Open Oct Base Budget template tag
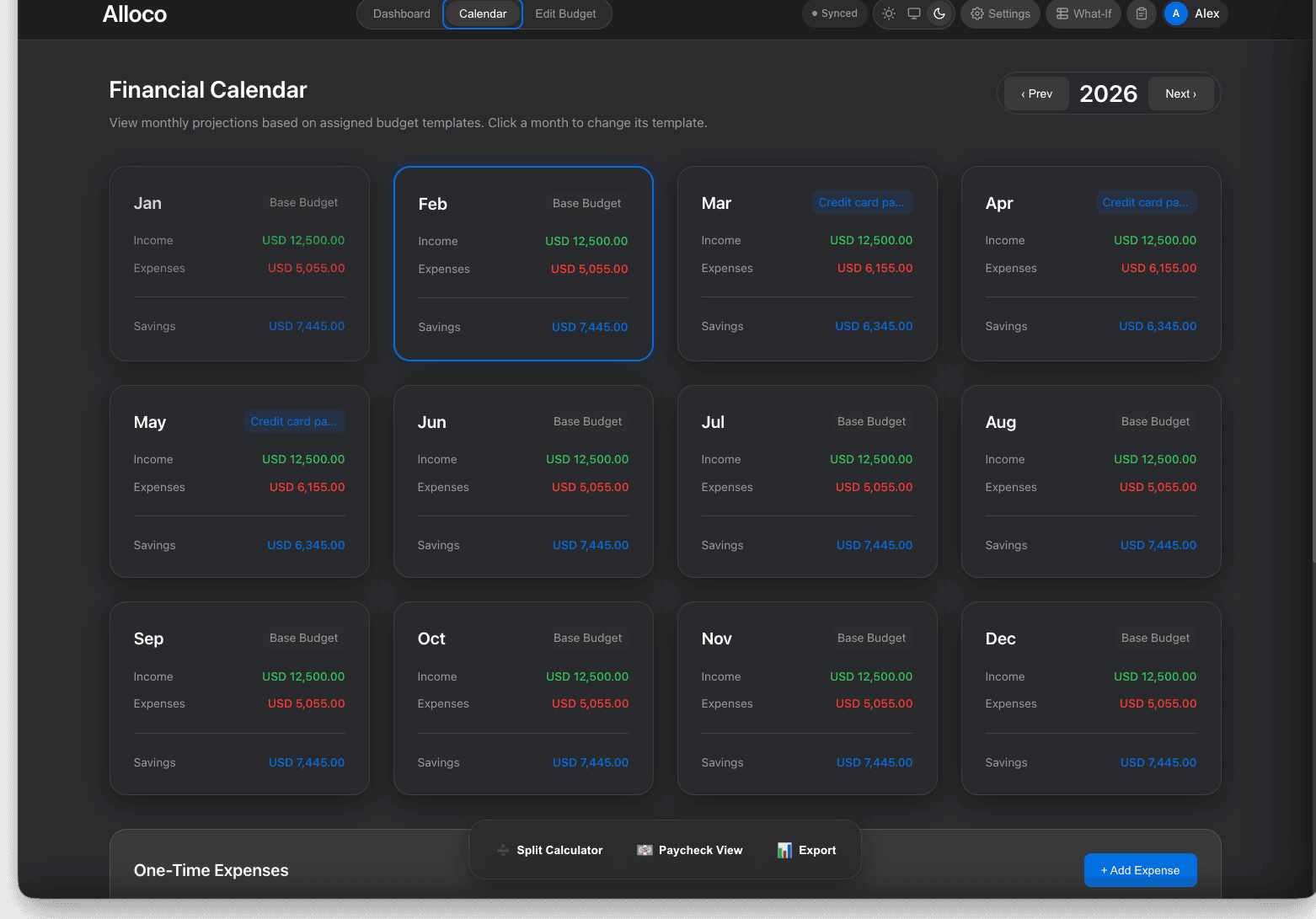This screenshot has width=1316, height=919. pos(587,638)
